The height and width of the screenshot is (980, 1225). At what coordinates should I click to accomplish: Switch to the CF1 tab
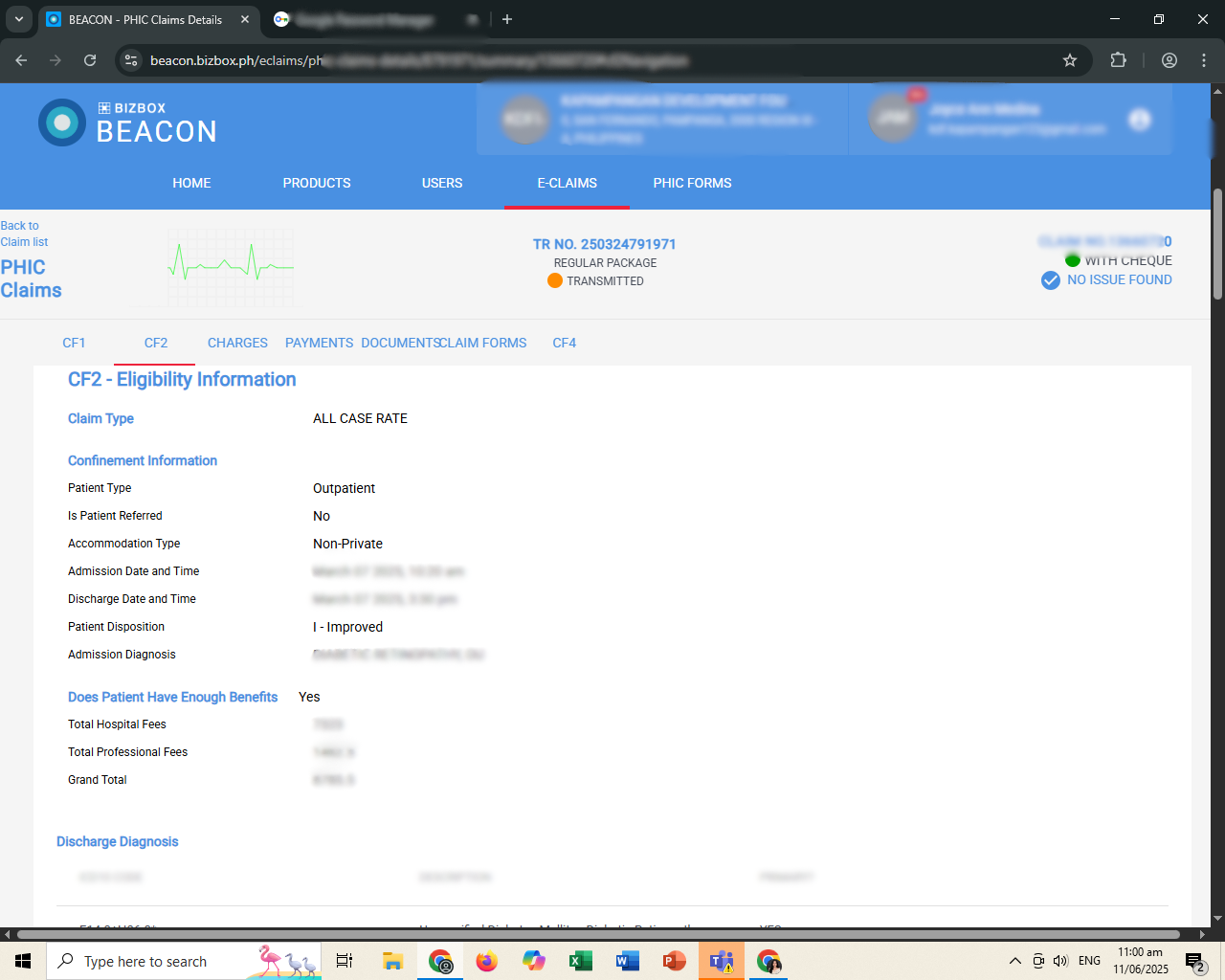[74, 343]
